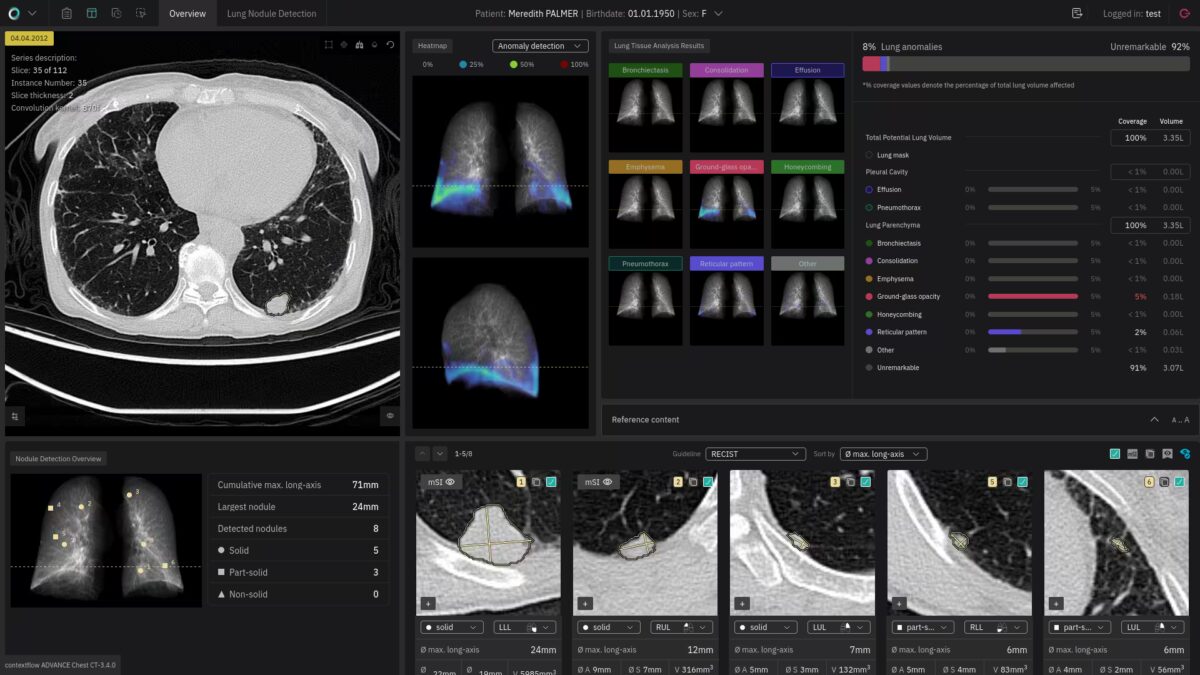Check the selection checkbox on nodule 3 thumbnail
This screenshot has height=675, width=1200.
865,481
